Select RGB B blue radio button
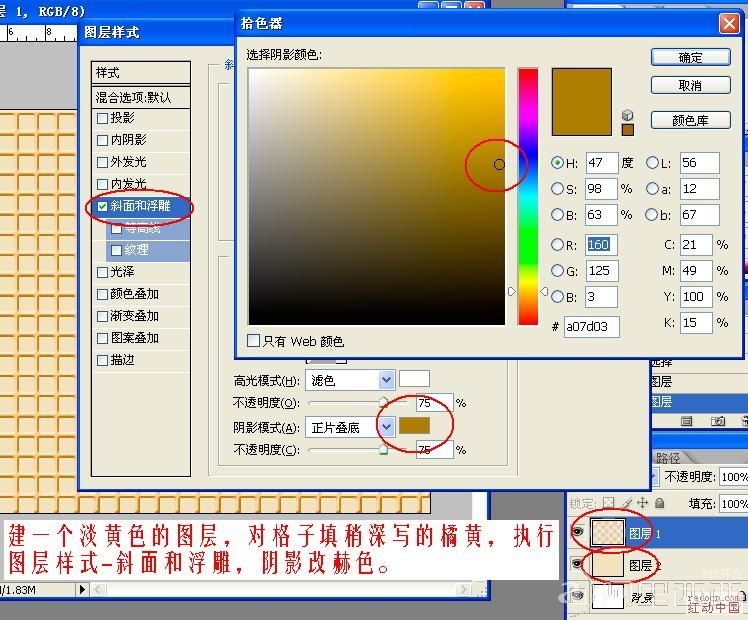Viewport: 748px width, 620px height. 557,297
